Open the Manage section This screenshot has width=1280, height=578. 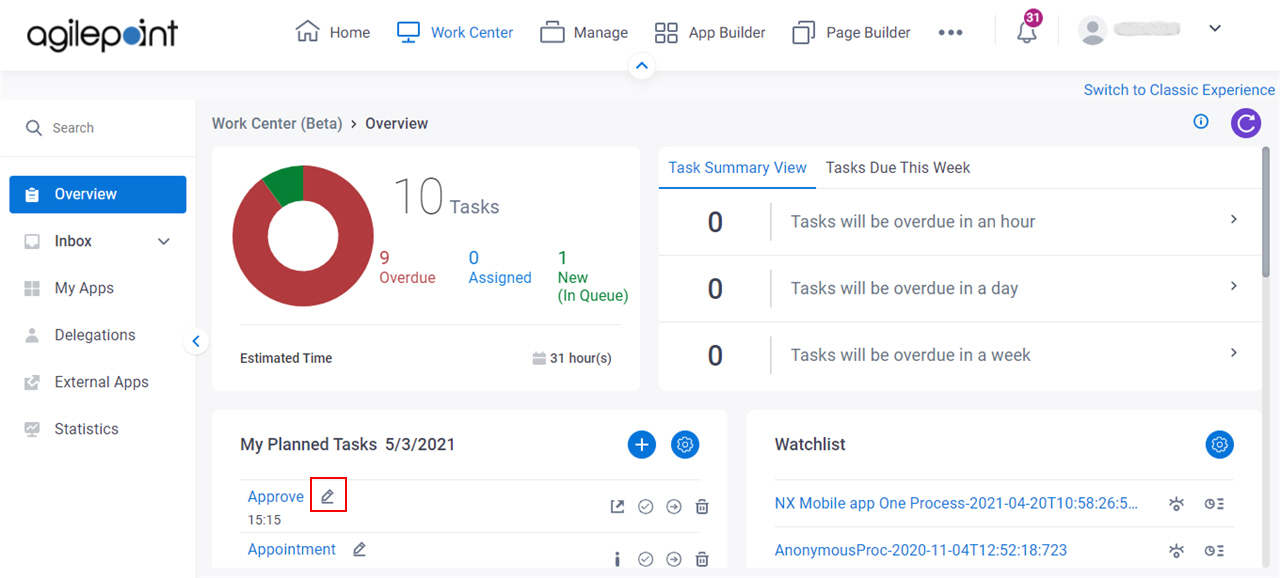584,32
